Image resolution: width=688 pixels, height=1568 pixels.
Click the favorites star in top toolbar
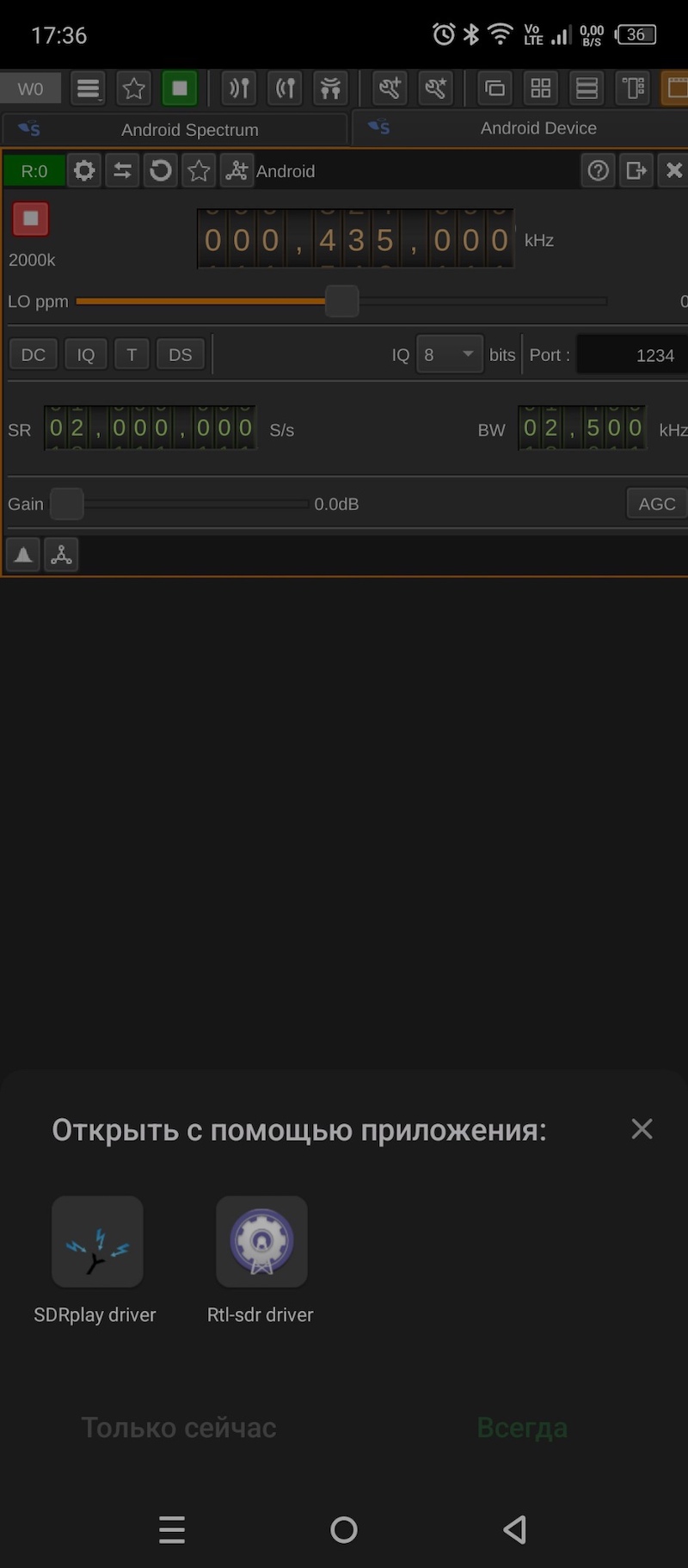[x=133, y=88]
